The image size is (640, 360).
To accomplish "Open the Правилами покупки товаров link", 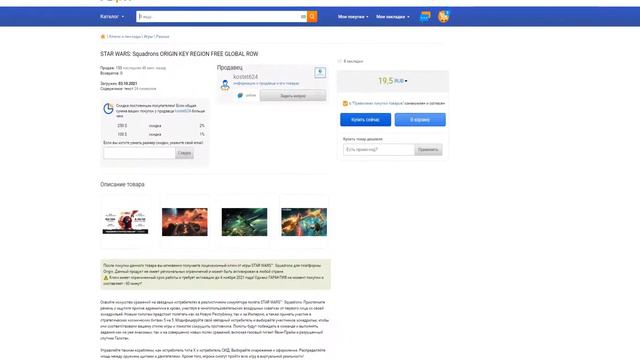I will (x=378, y=104).
